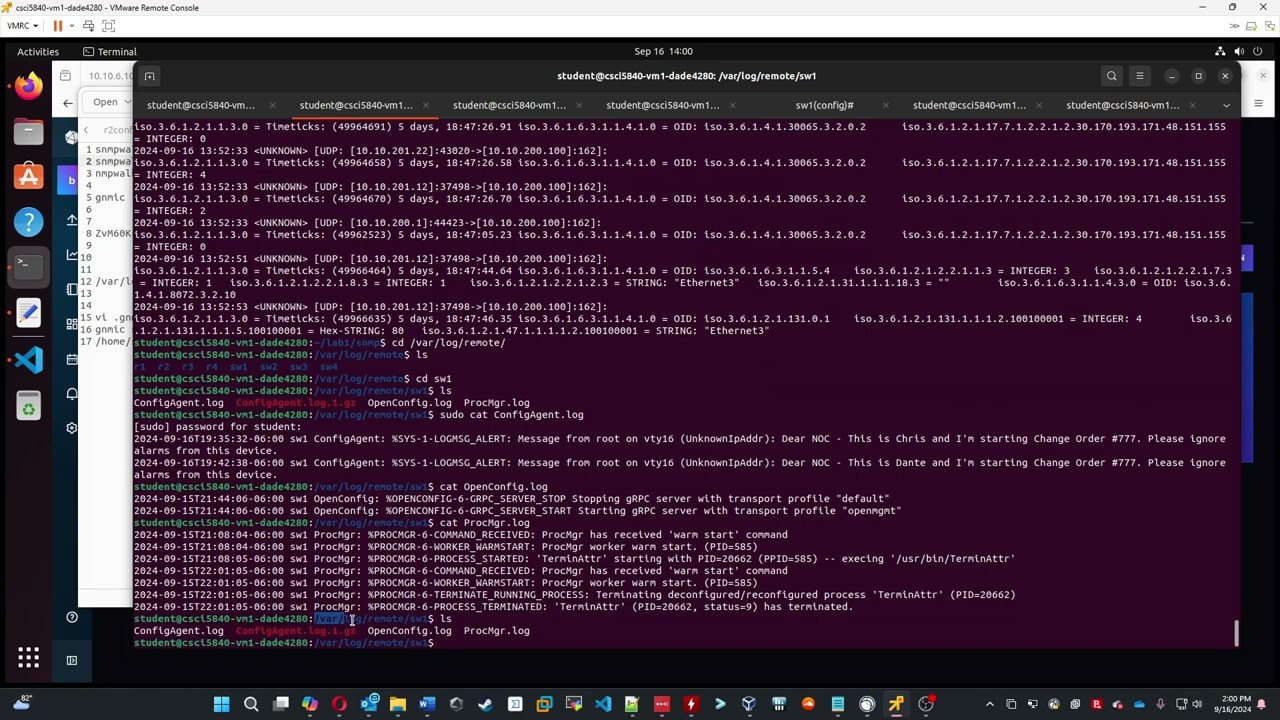Image resolution: width=1280 pixels, height=720 pixels.
Task: Select the sw1(config)# terminal tab
Action: (x=824, y=105)
